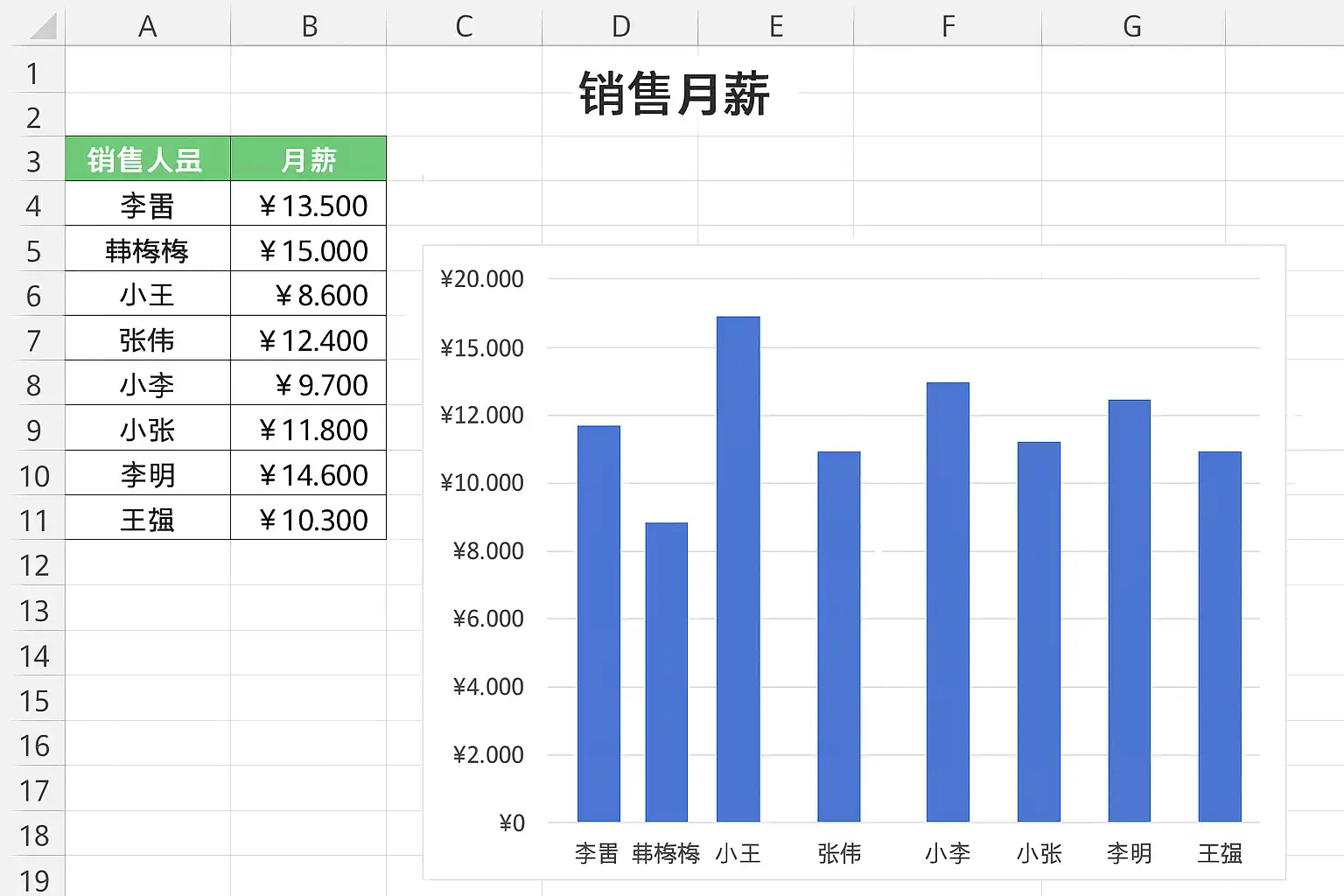Select column E header

click(775, 26)
